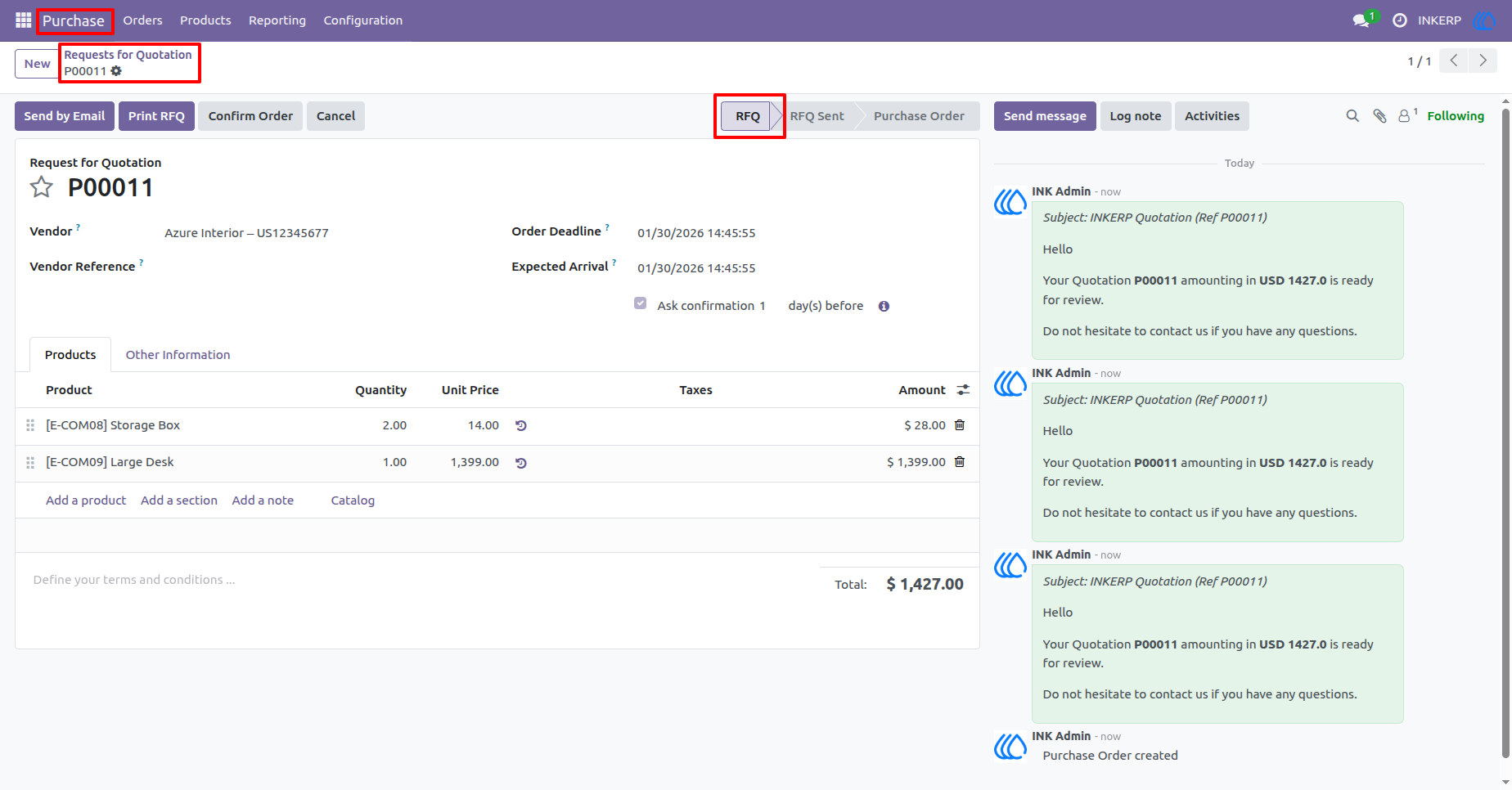Click Send by Email button

pos(65,116)
